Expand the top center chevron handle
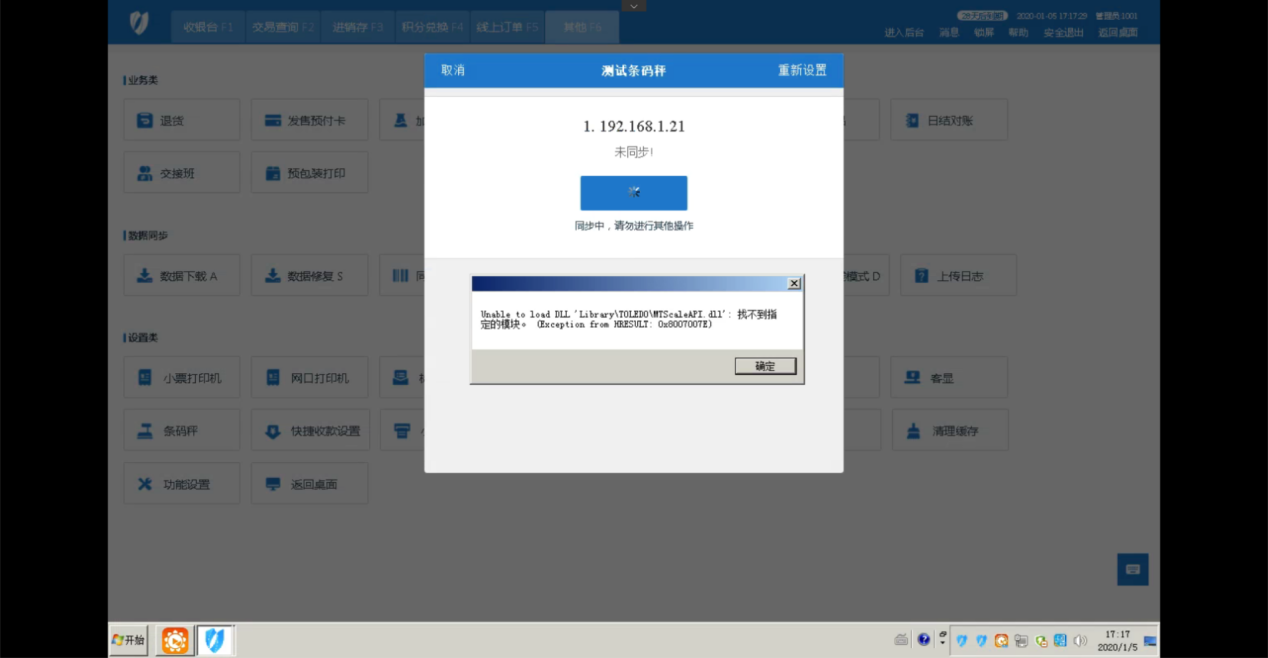 pos(633,6)
